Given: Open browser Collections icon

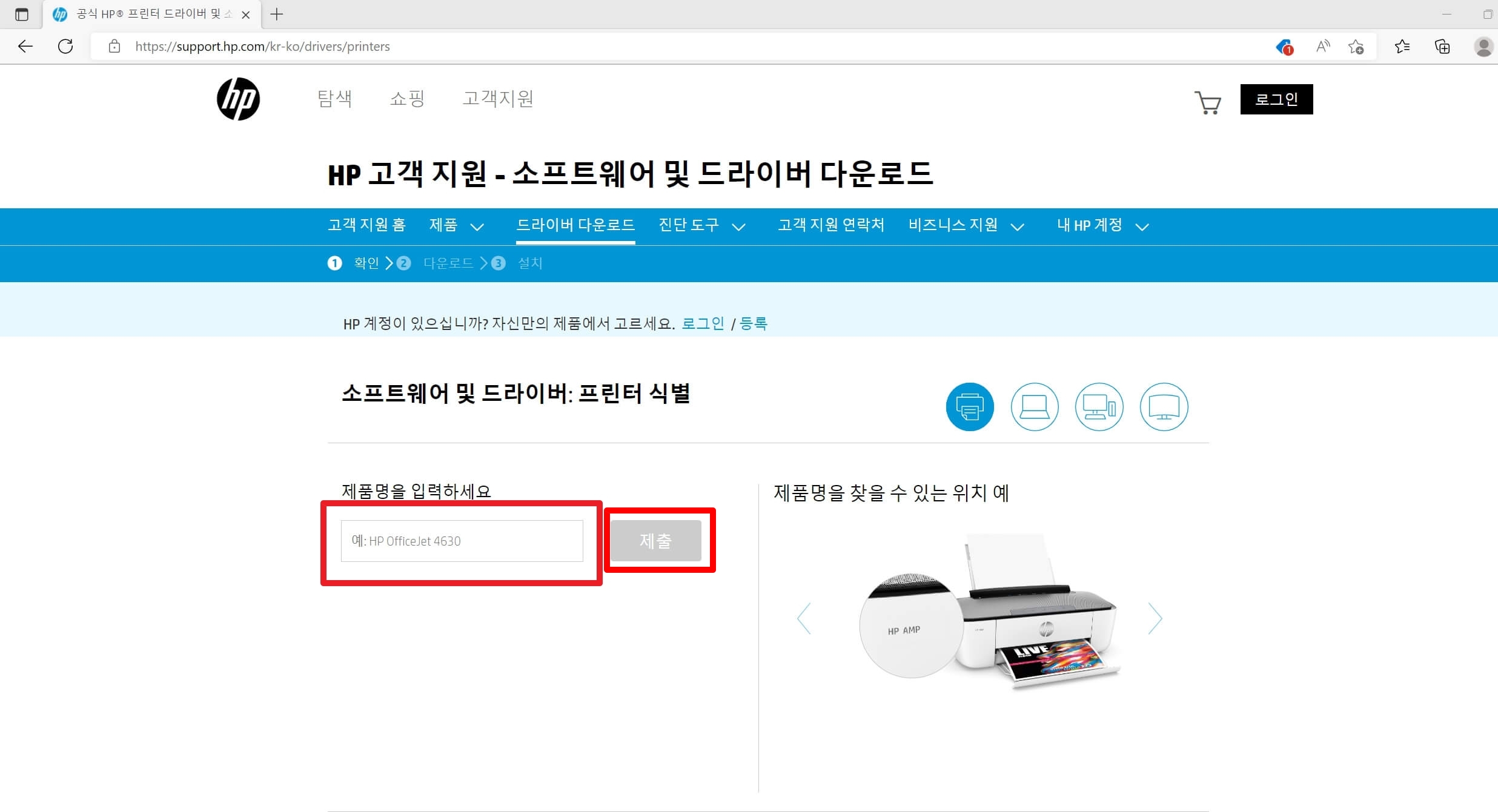Looking at the screenshot, I should pyautogui.click(x=1442, y=47).
